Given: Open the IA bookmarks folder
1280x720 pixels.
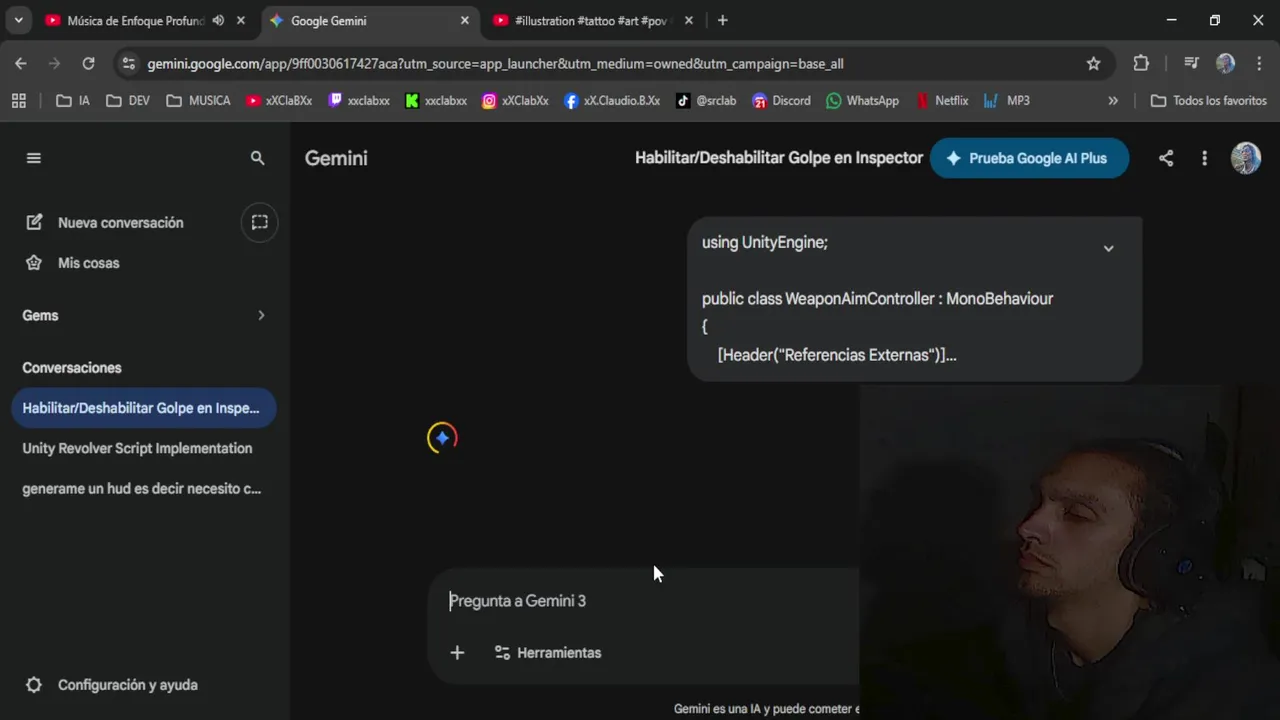Looking at the screenshot, I should coord(73,100).
